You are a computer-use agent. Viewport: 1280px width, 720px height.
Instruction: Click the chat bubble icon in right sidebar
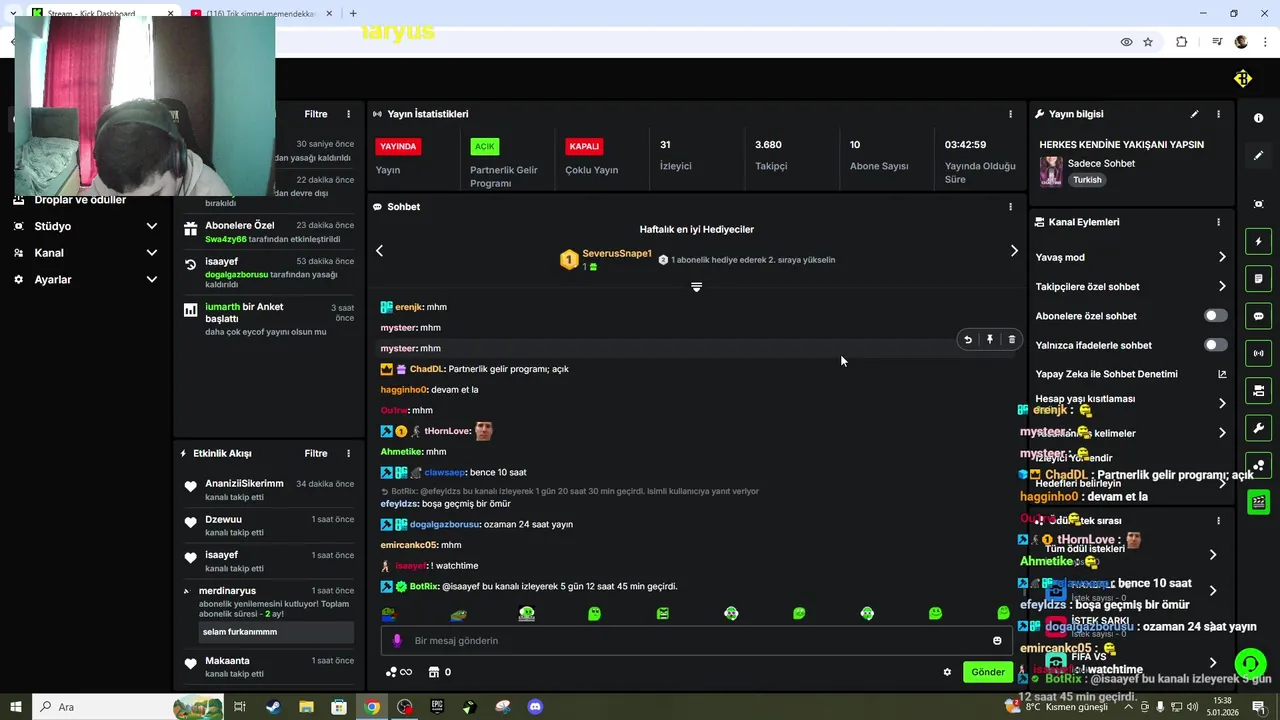click(x=1258, y=316)
